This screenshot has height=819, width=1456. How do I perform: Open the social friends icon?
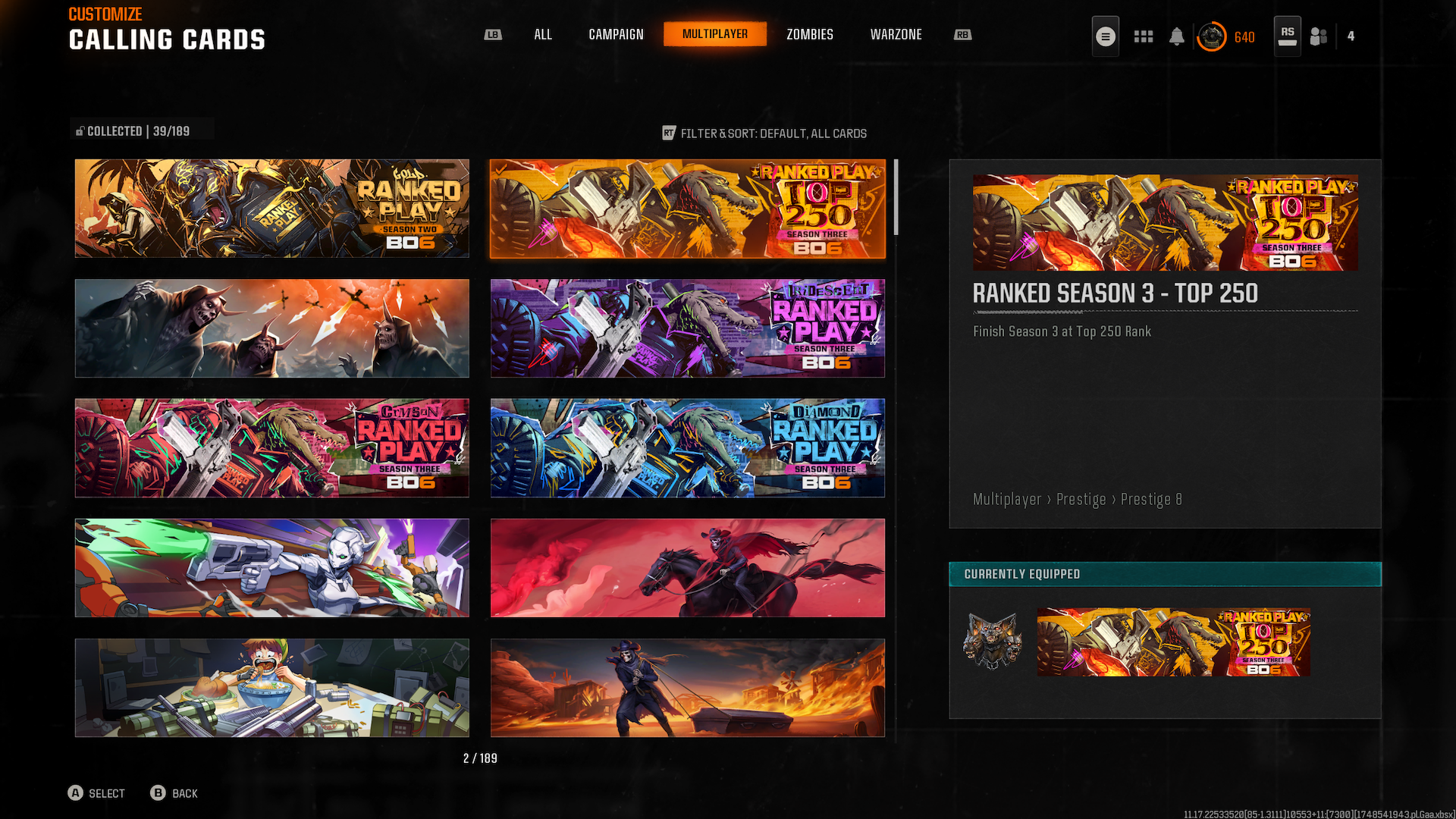click(x=1319, y=36)
